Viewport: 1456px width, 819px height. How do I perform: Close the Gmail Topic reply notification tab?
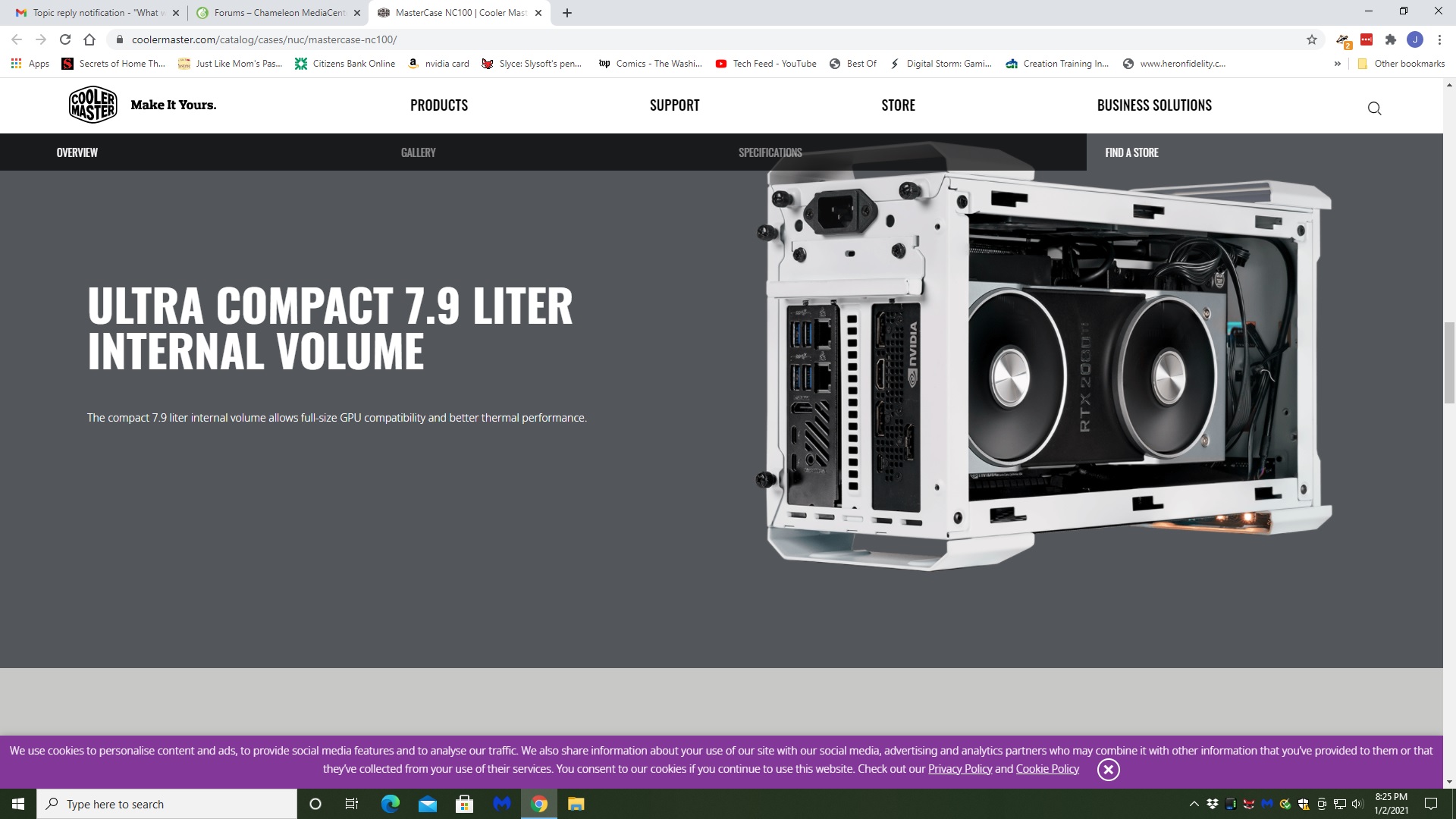(x=176, y=13)
